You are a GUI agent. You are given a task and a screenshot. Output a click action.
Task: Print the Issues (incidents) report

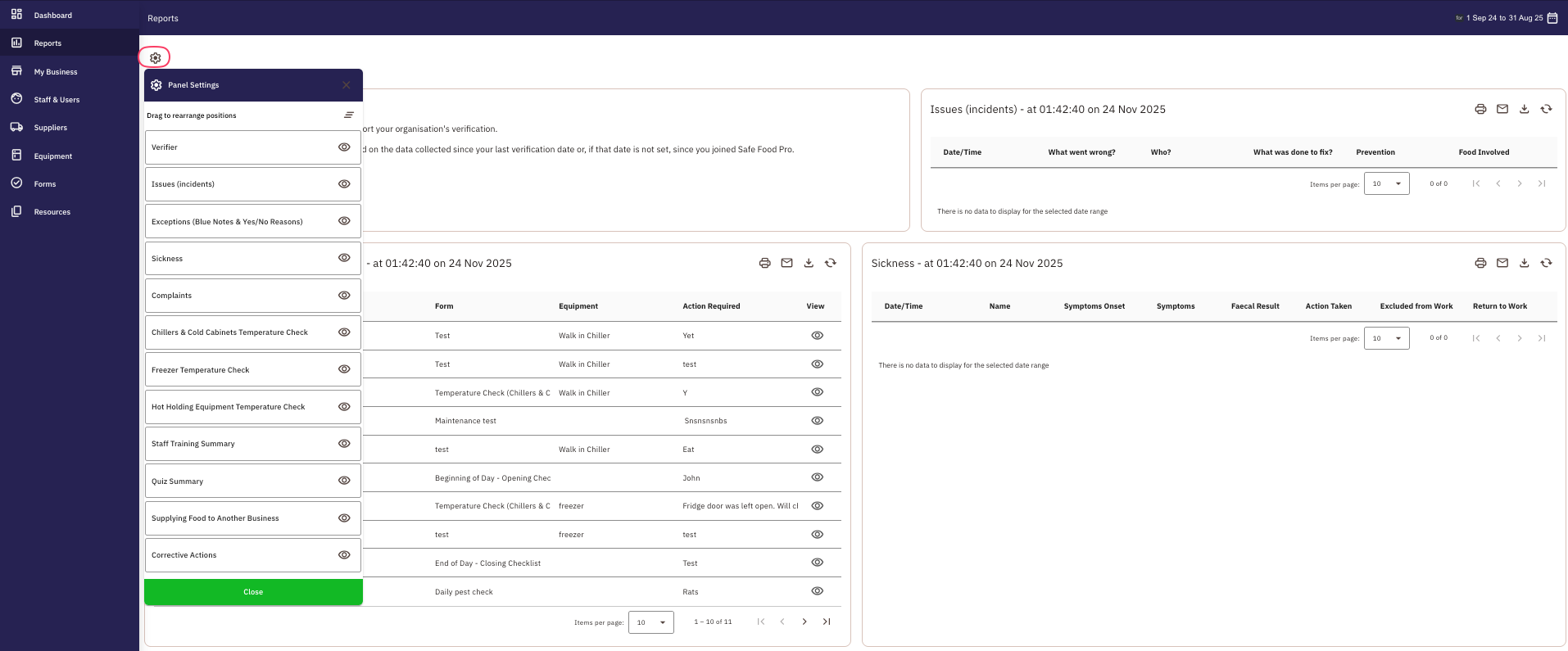click(1480, 109)
